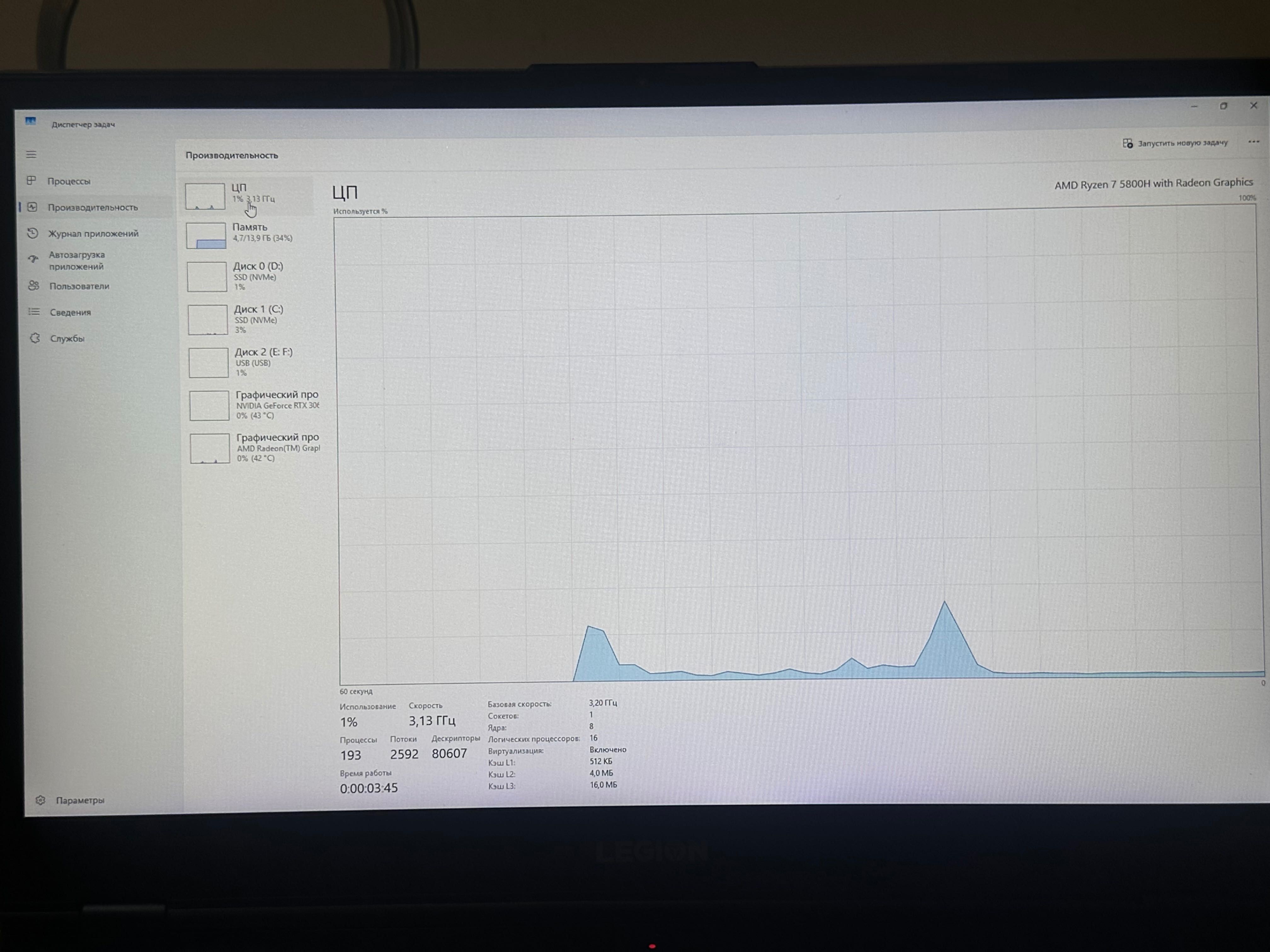Select NVIDIA GeForce RTX GPU thumbnail
Screen dimensions: 1270x952
click(x=209, y=406)
